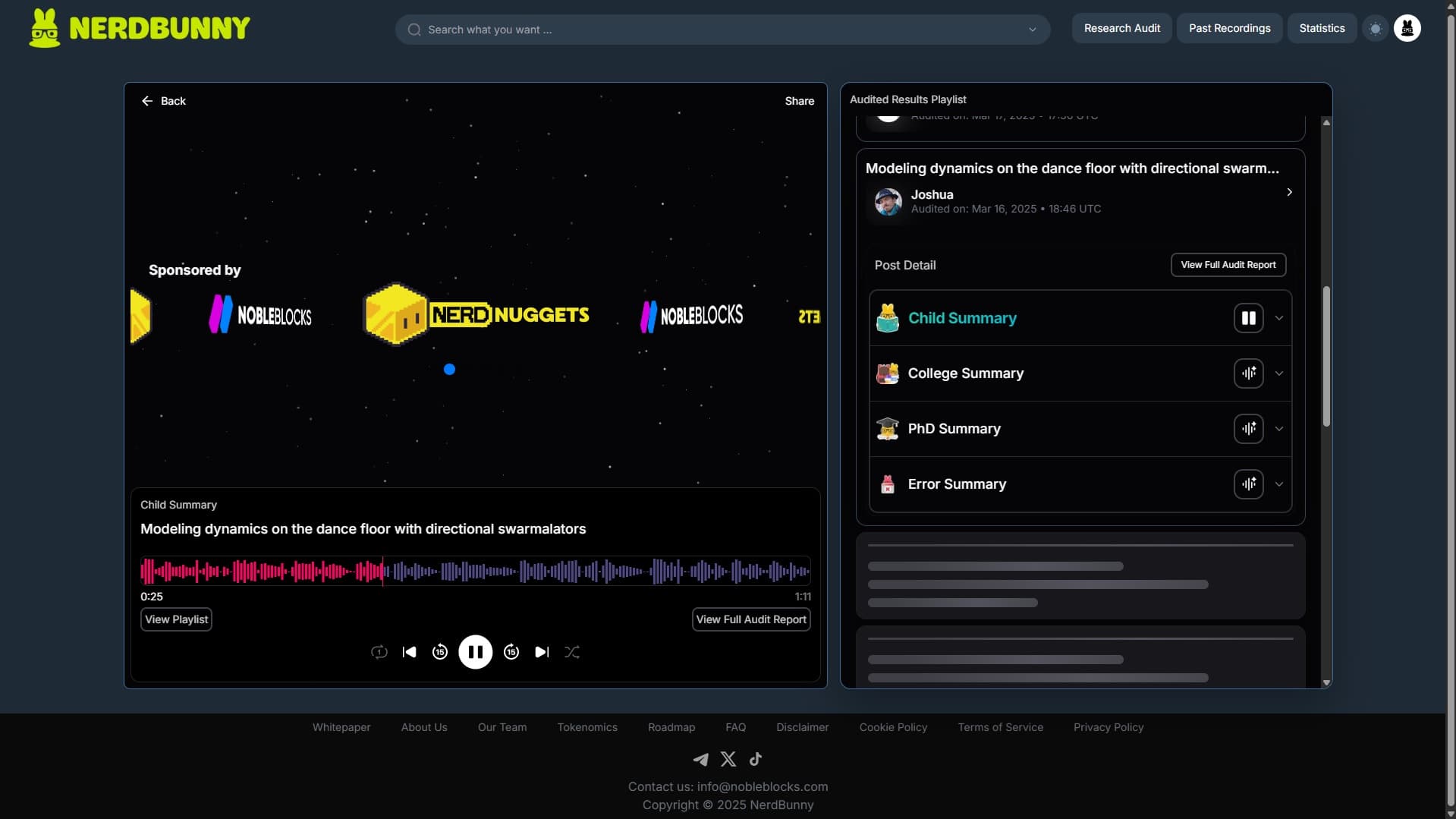Image resolution: width=1456 pixels, height=819 pixels.
Task: Play PhD Summary audio
Action: [x=1248, y=429]
